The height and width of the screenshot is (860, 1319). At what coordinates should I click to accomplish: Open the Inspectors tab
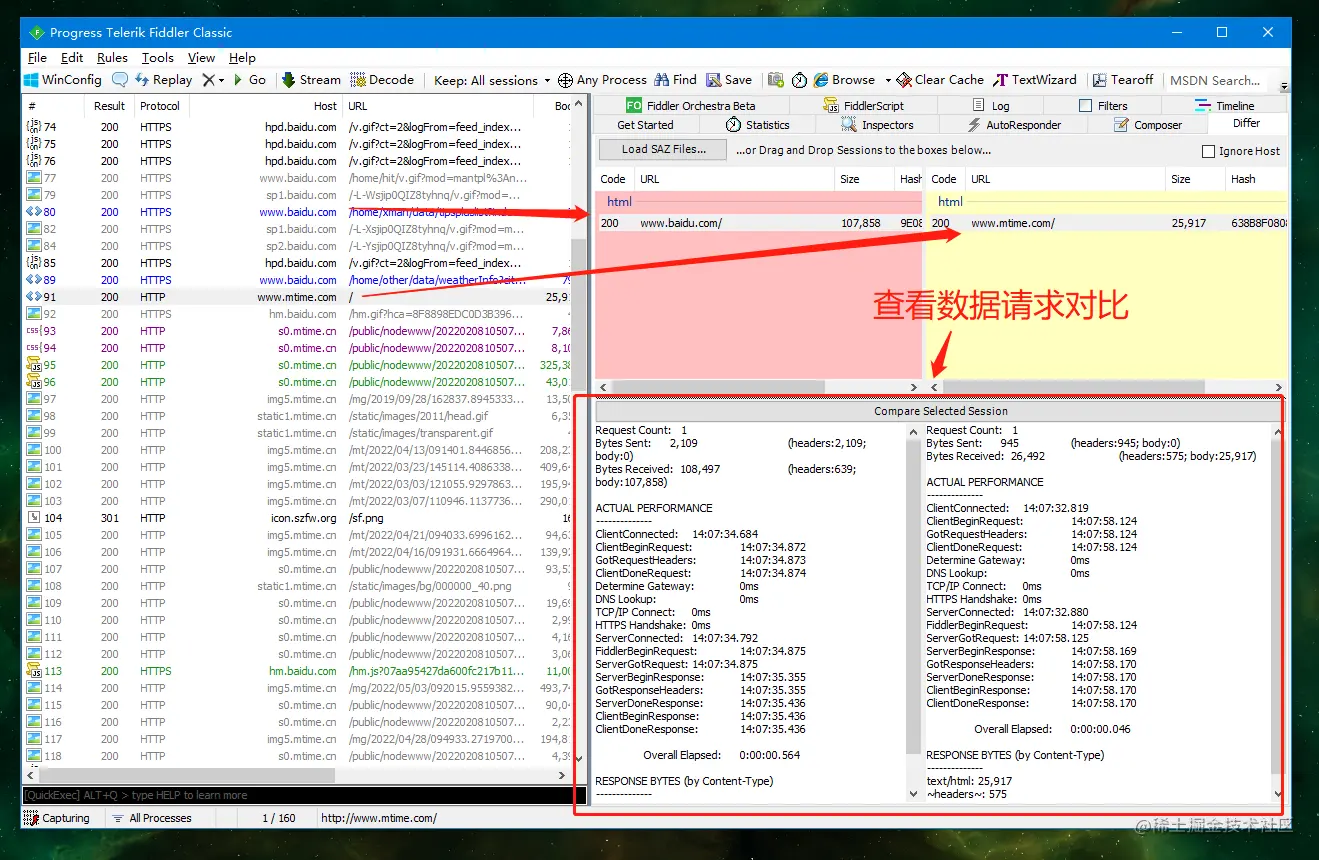[x=877, y=125]
